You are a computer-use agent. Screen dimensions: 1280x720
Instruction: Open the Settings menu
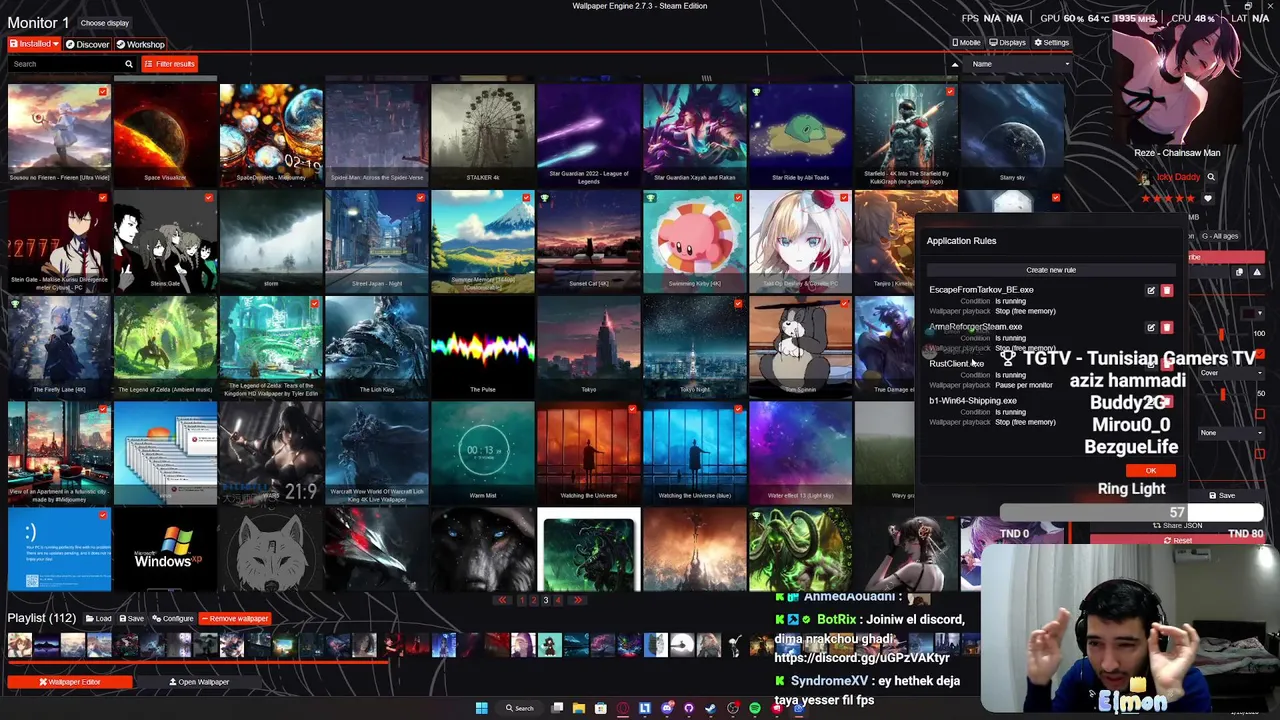(1051, 43)
